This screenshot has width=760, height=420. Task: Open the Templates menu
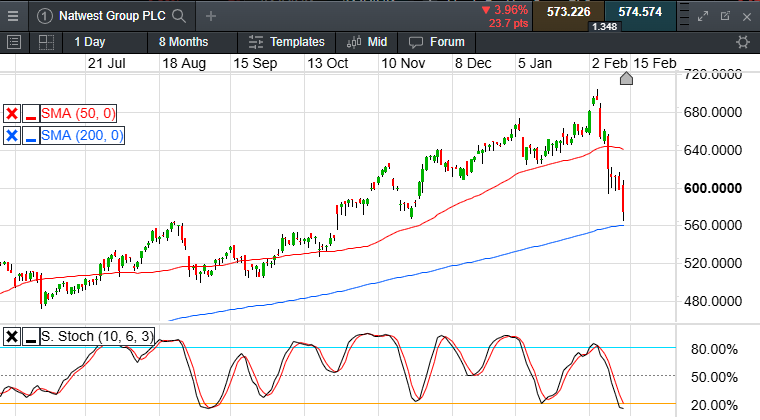point(286,42)
